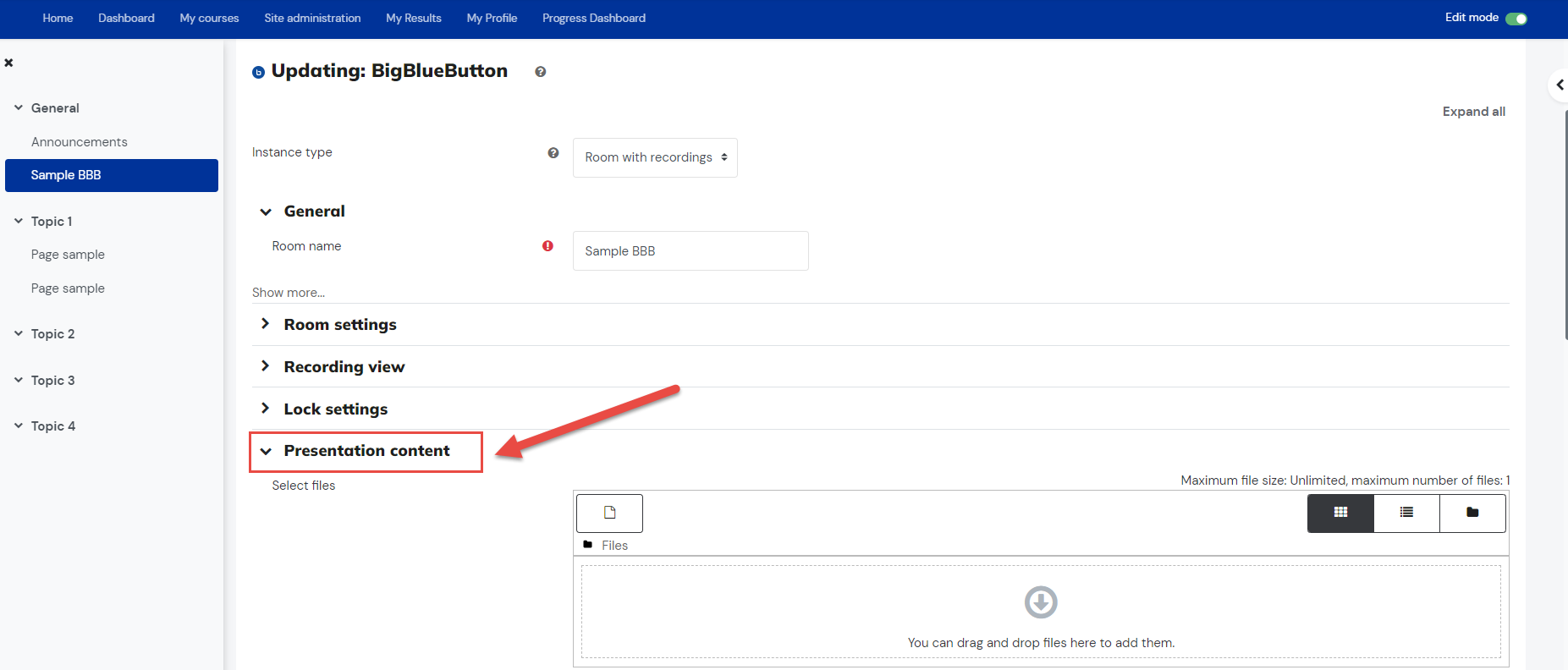
Task: Expand the Recording view section
Action: click(266, 366)
